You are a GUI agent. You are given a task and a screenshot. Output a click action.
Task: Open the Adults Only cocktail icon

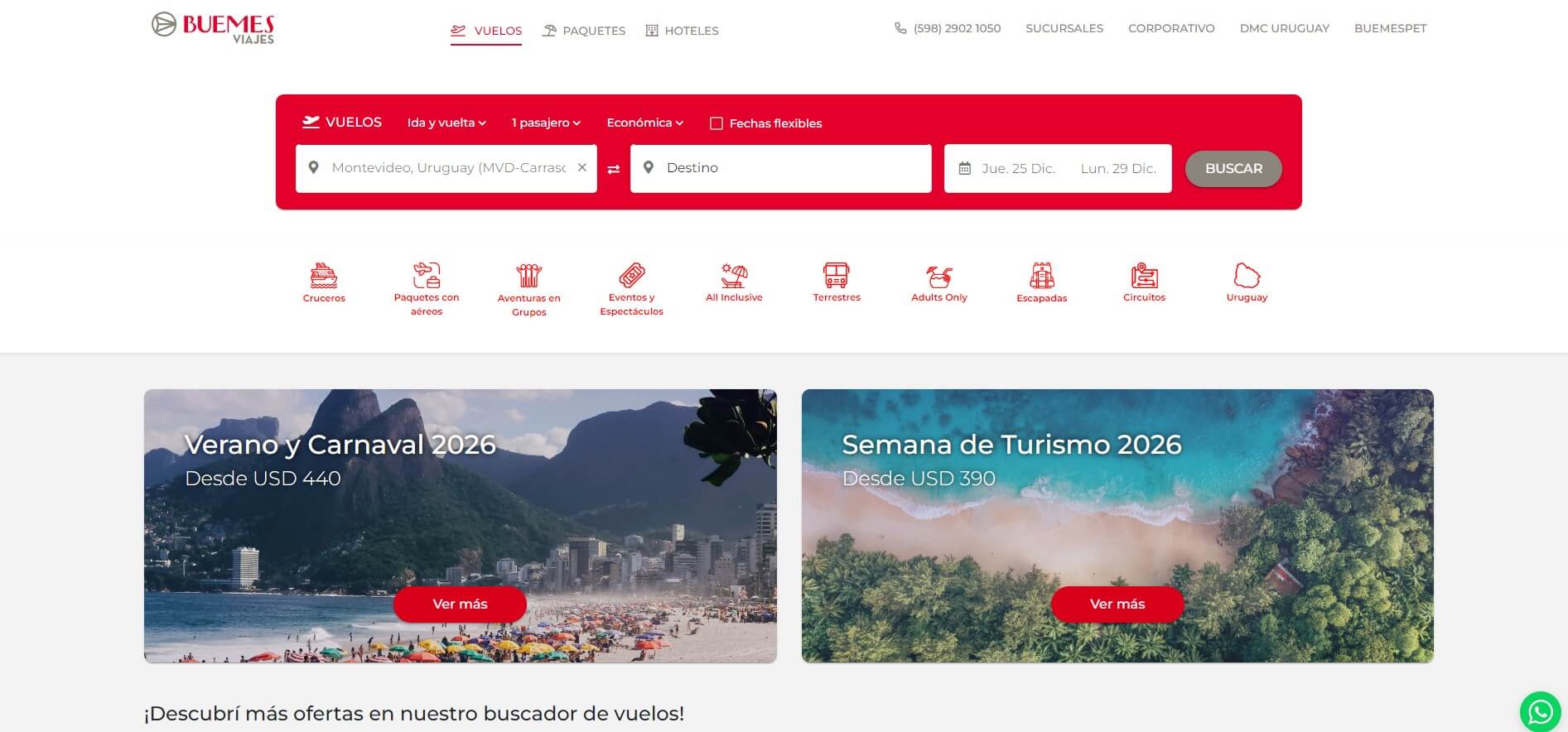[939, 275]
